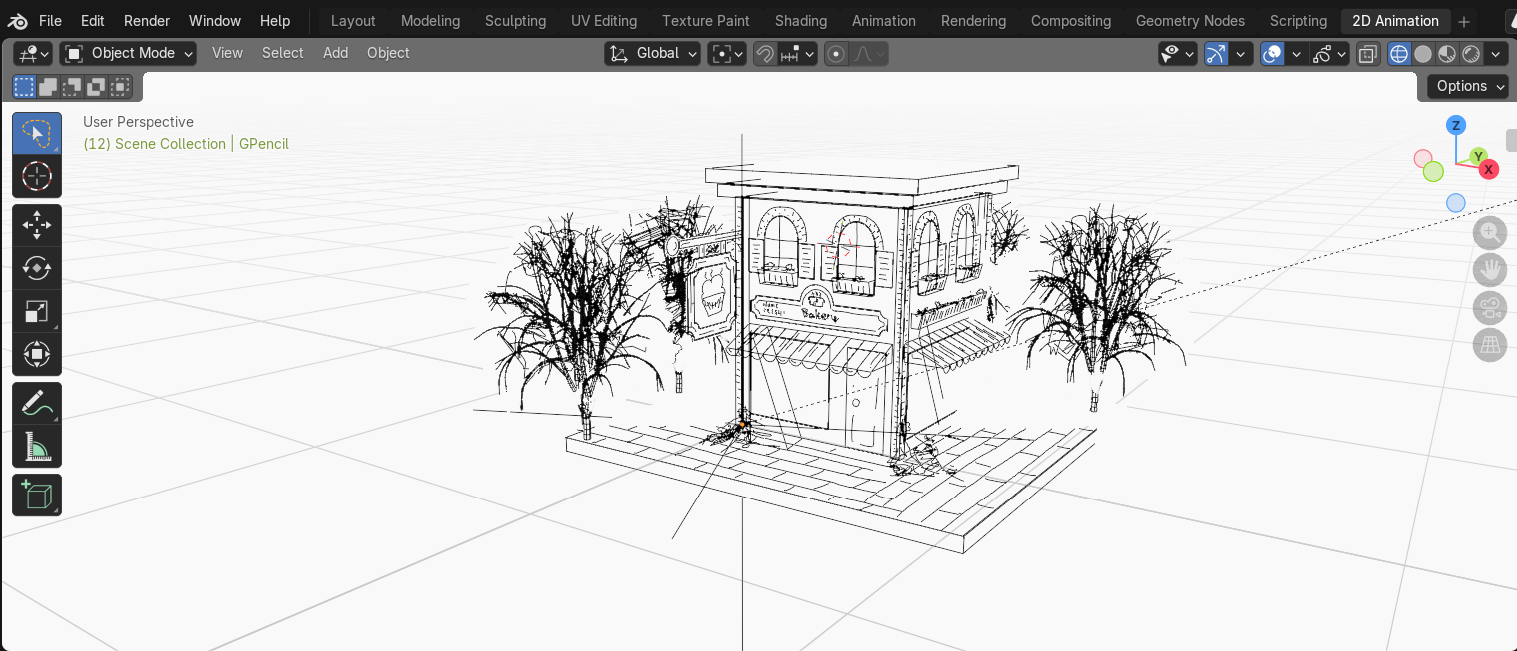The width and height of the screenshot is (1517, 651).
Task: Choose the Scale tool
Action: (37, 312)
